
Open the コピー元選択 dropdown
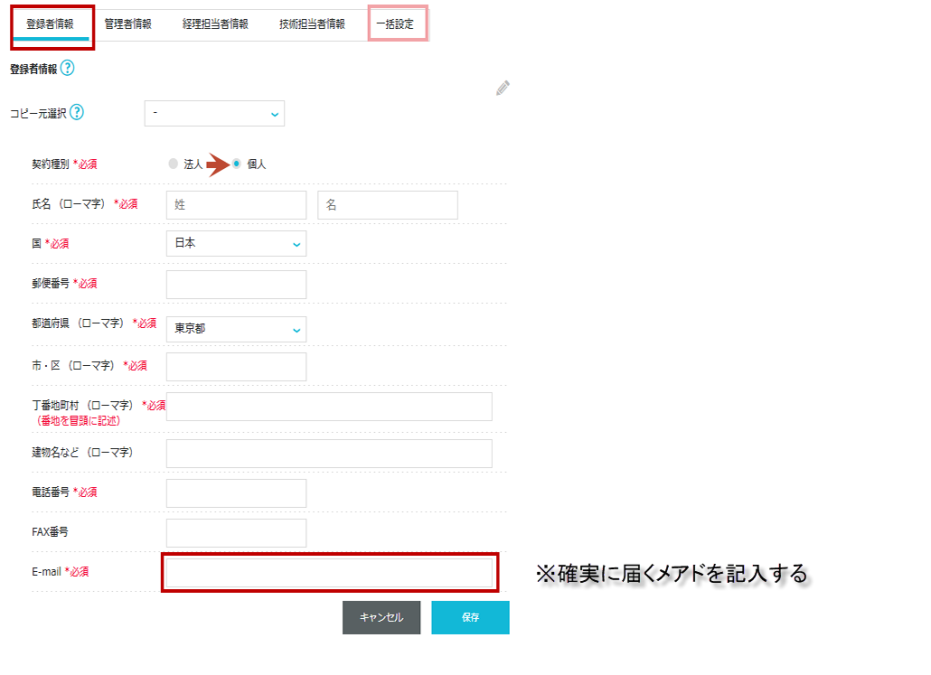click(214, 113)
